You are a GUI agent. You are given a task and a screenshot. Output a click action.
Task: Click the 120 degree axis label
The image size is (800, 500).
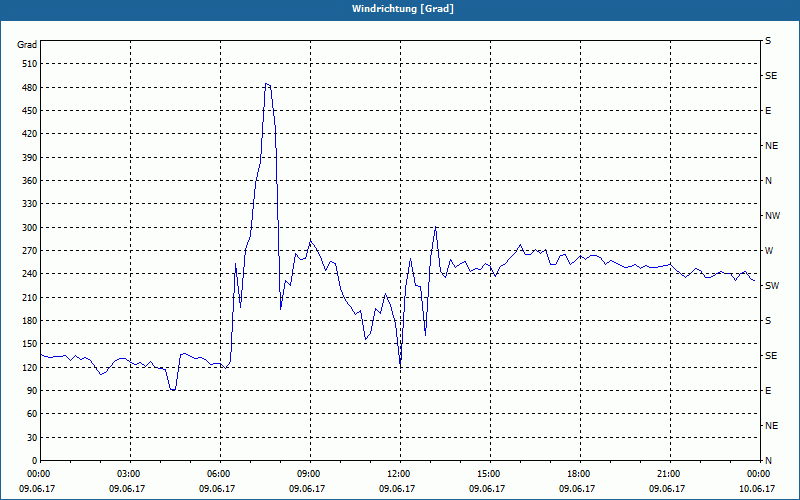pos(31,367)
